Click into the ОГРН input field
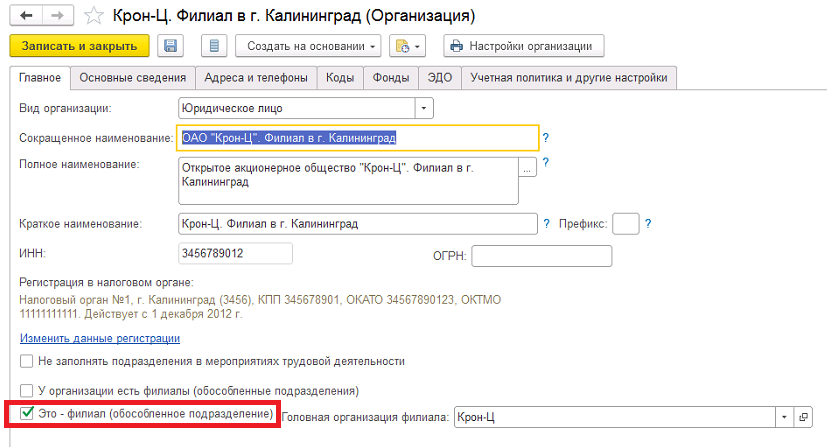This screenshot has height=447, width=827. coord(542,256)
